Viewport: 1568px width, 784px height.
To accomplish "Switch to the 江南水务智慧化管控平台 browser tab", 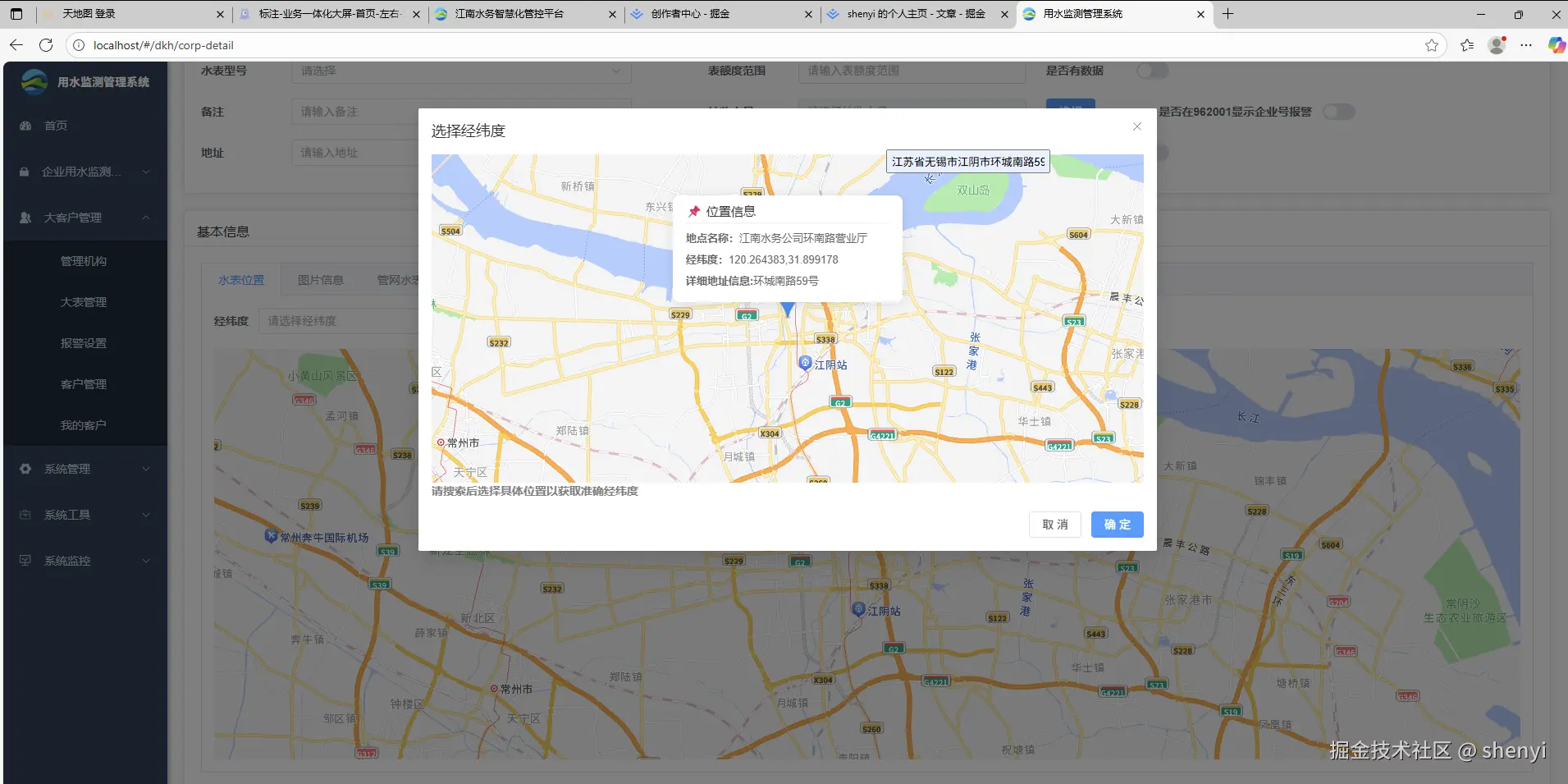I will 525,14.
